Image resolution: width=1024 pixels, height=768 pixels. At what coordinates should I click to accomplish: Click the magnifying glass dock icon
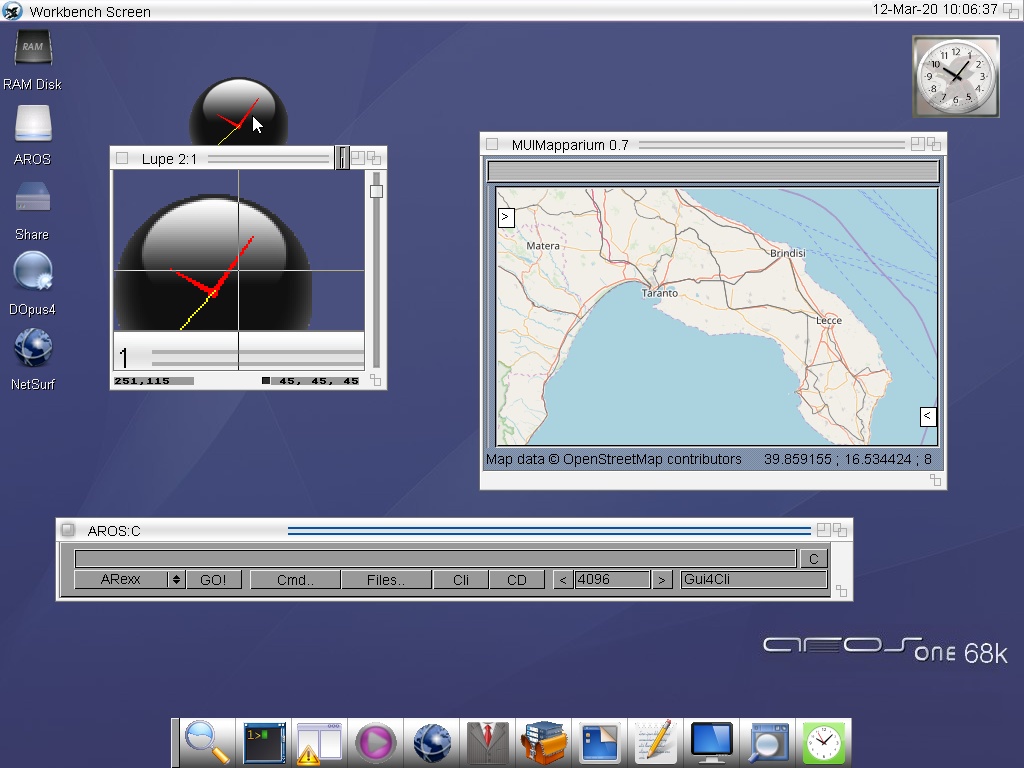(208, 743)
